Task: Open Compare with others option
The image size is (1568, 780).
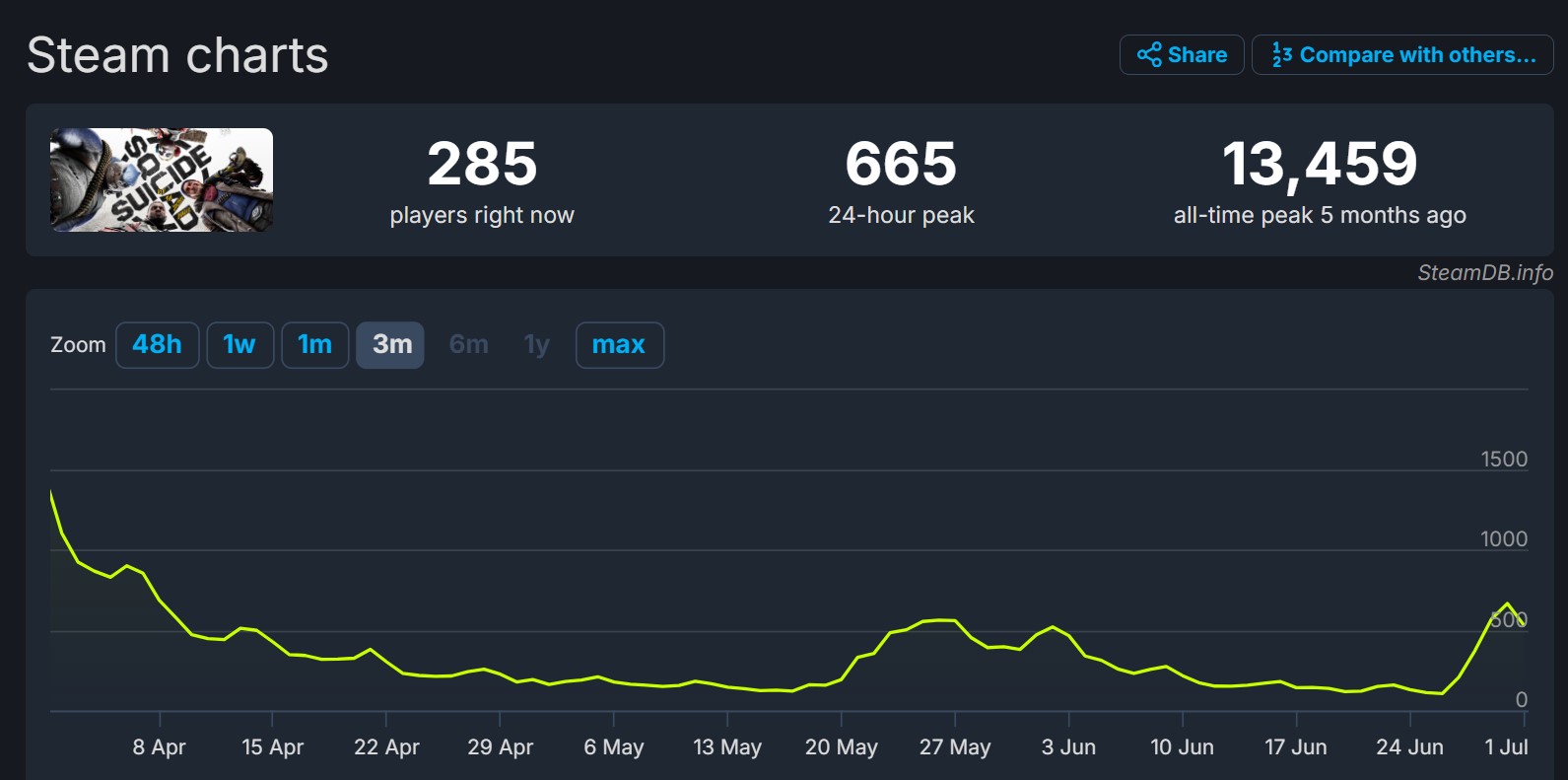Action: click(x=1402, y=55)
